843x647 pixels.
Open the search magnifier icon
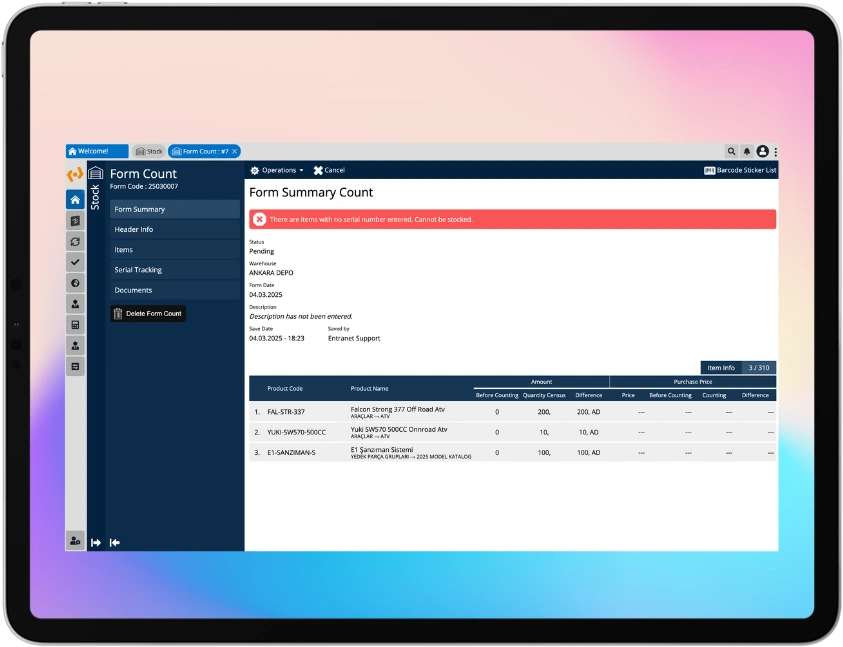pyautogui.click(x=731, y=151)
